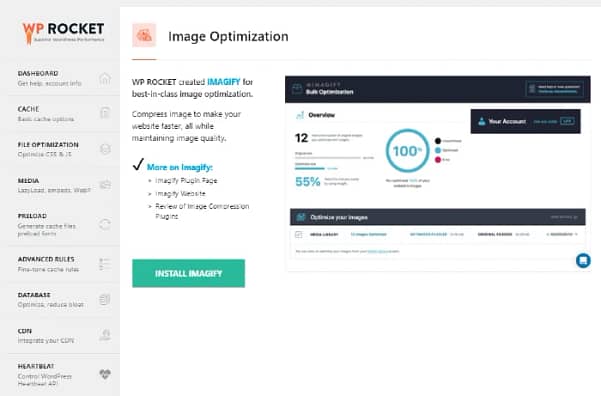
Task: Click the IMAGIFY link in the intro text
Action: click(223, 82)
